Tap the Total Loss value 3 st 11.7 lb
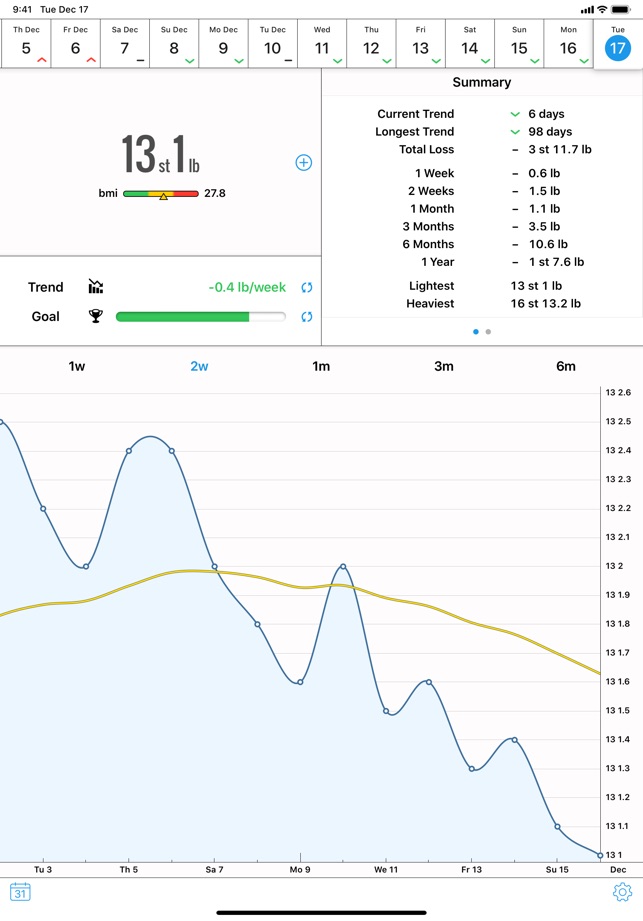 [x=560, y=149]
